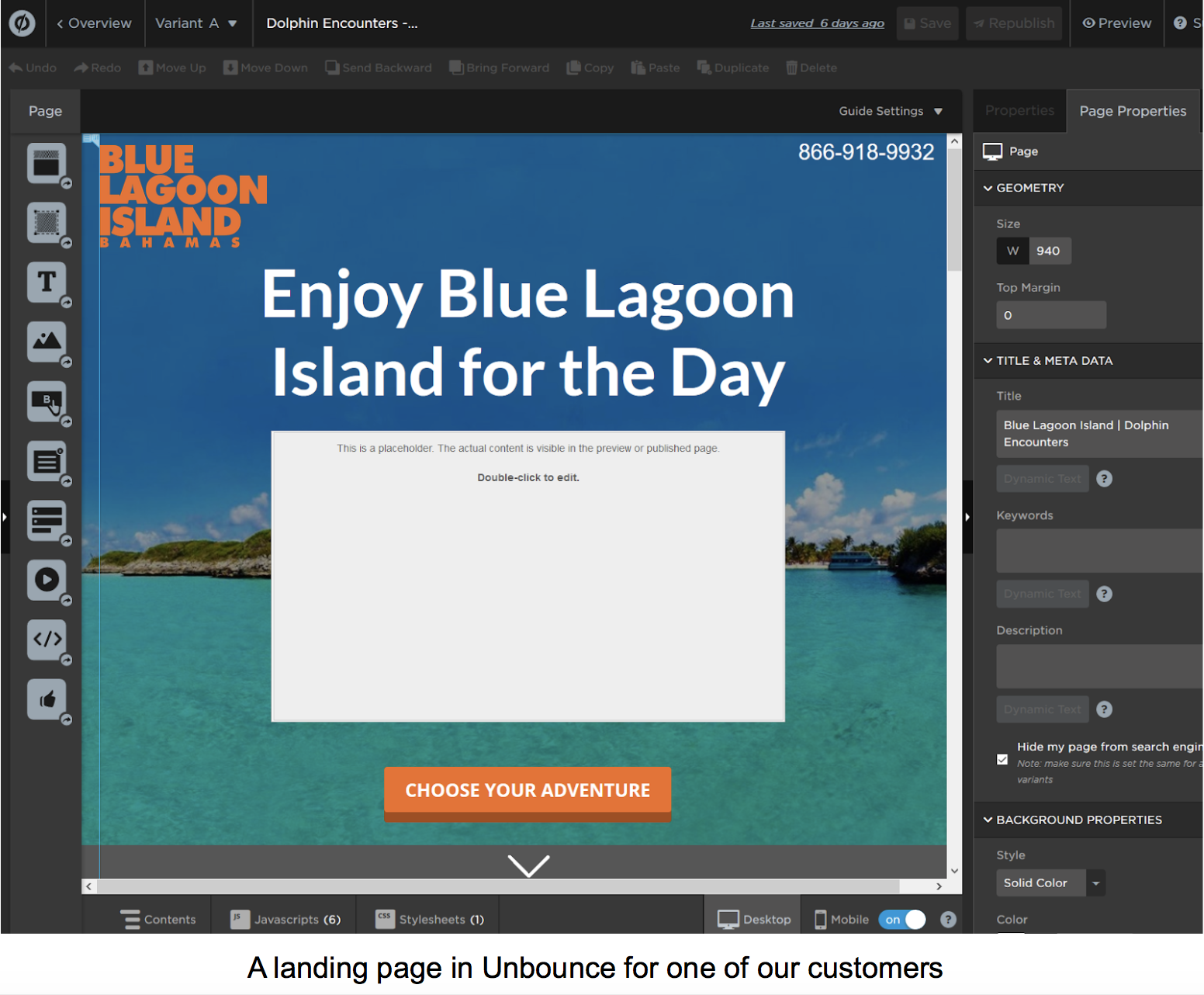Click Bring Forward in the toolbar
This screenshot has width=1204, height=995.
click(500, 68)
